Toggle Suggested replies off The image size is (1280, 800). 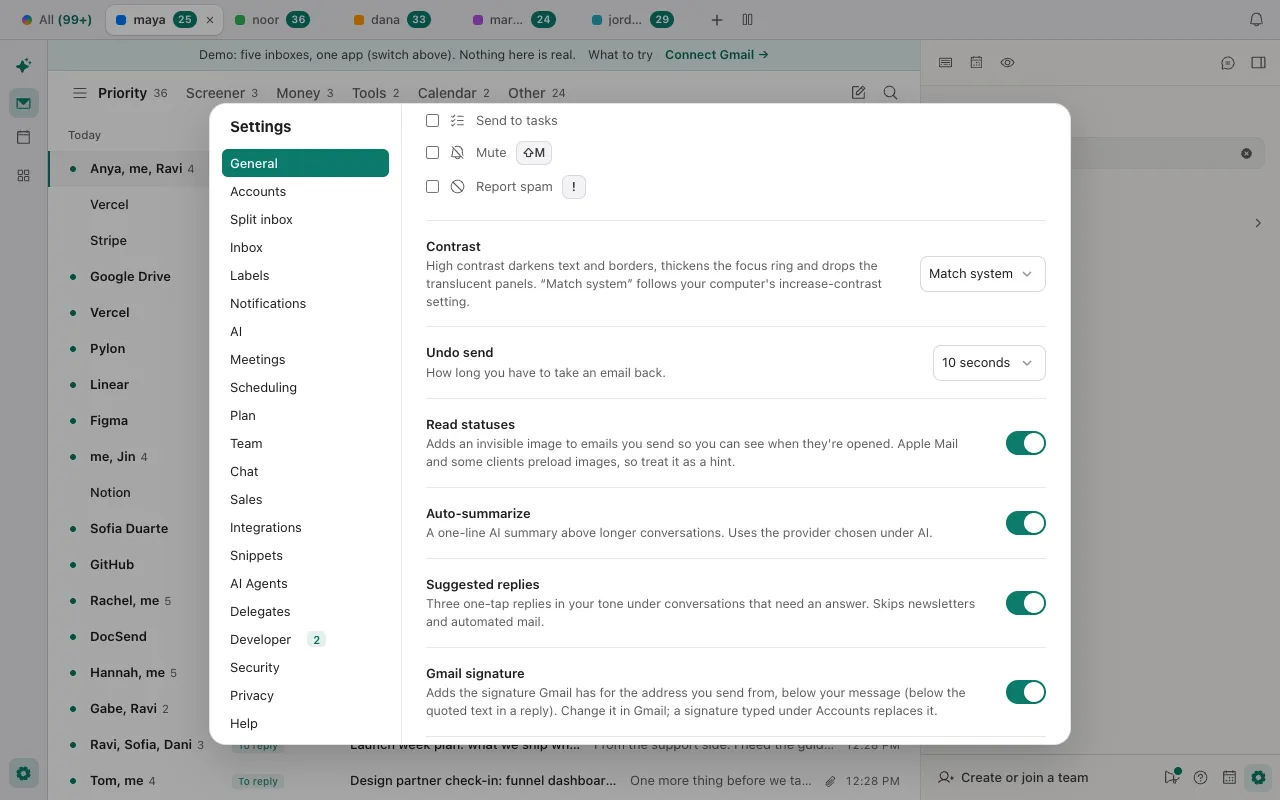(1025, 603)
